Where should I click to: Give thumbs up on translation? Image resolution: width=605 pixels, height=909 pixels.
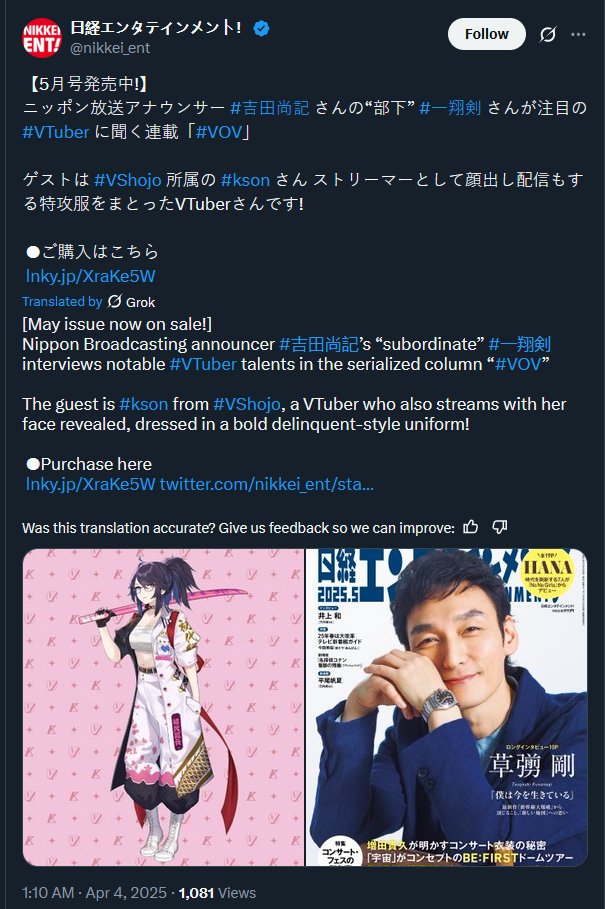click(x=471, y=527)
